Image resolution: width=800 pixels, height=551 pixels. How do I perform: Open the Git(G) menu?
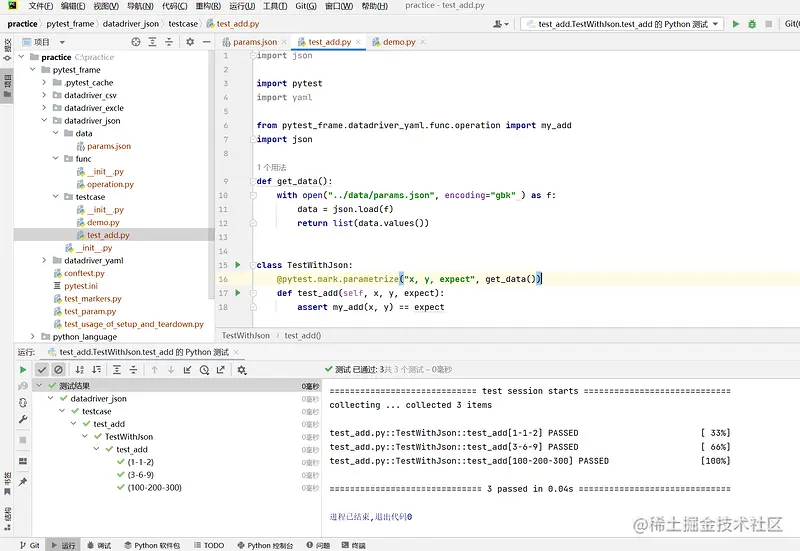pyautogui.click(x=306, y=6)
